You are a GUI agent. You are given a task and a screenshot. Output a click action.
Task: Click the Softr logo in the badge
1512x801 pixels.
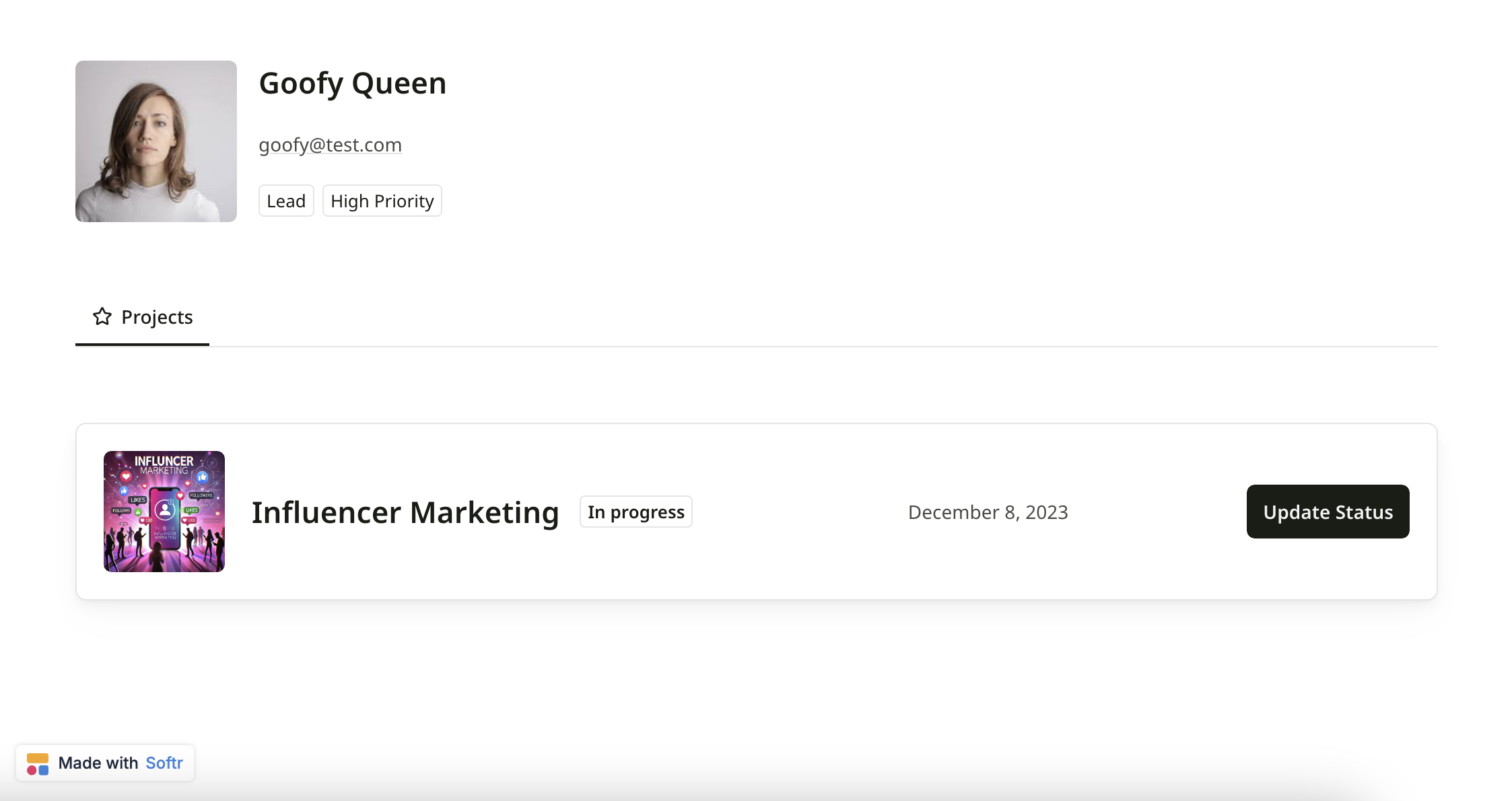pos(38,763)
